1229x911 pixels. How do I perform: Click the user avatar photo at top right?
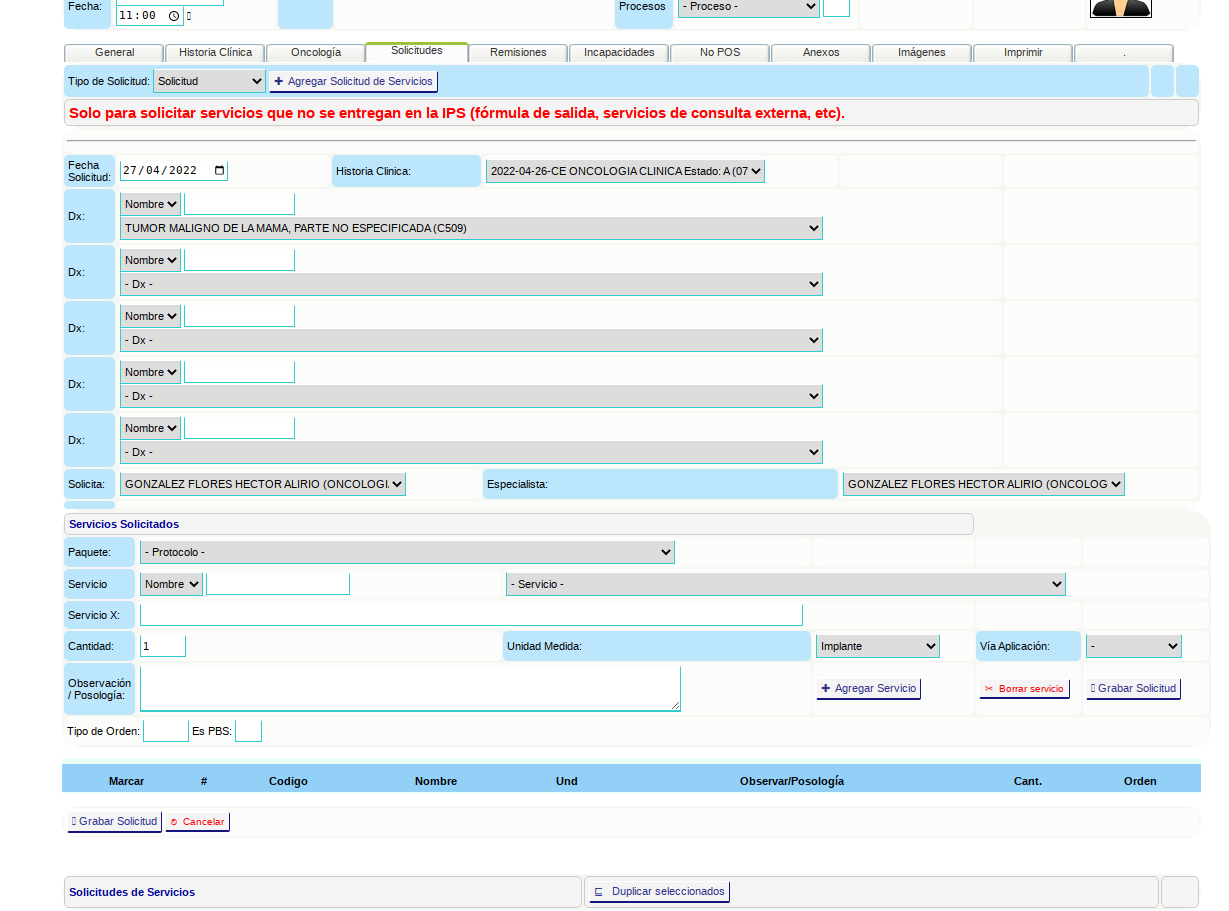1120,8
